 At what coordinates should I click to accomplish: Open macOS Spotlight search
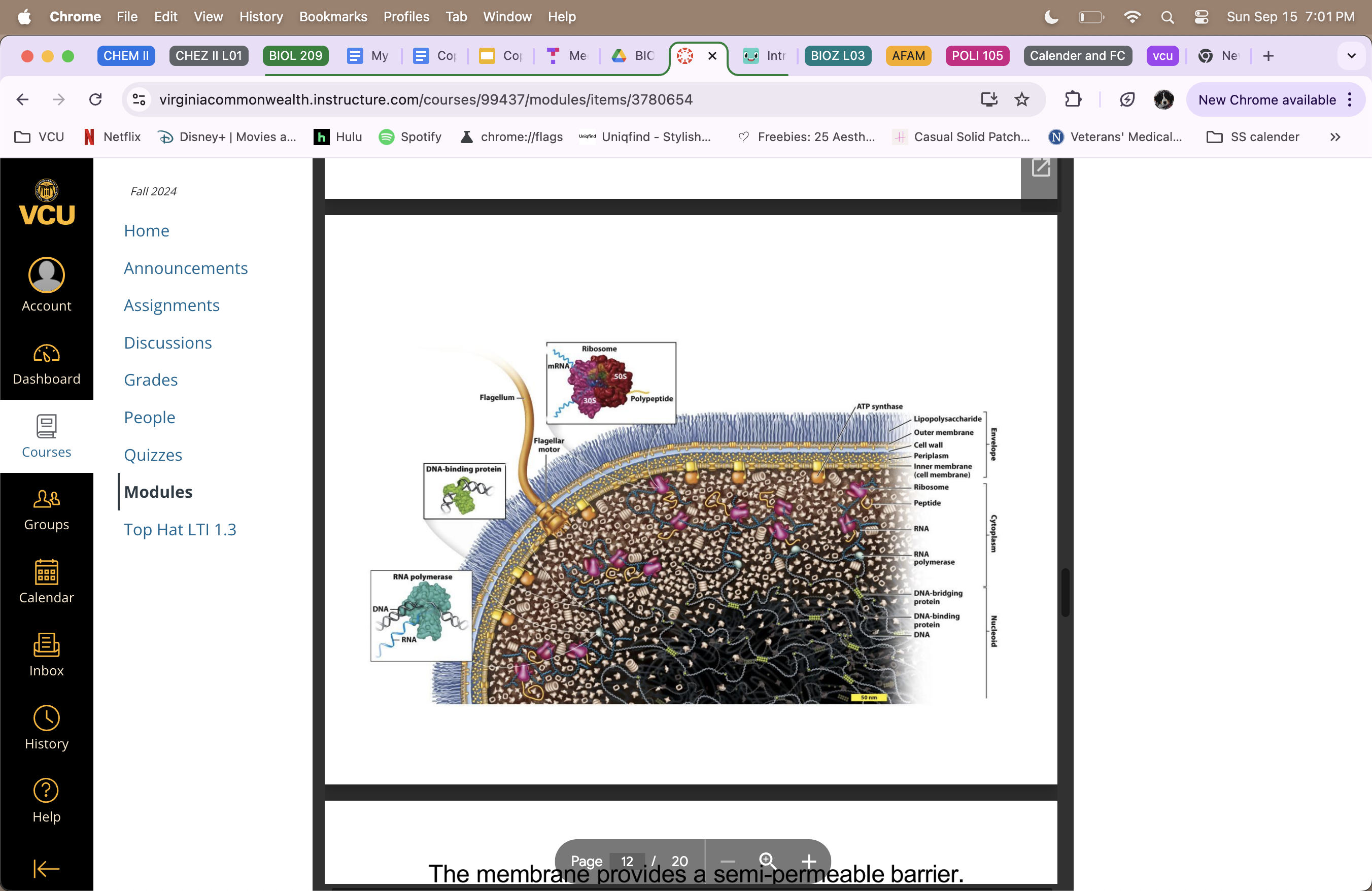pyautogui.click(x=1168, y=17)
